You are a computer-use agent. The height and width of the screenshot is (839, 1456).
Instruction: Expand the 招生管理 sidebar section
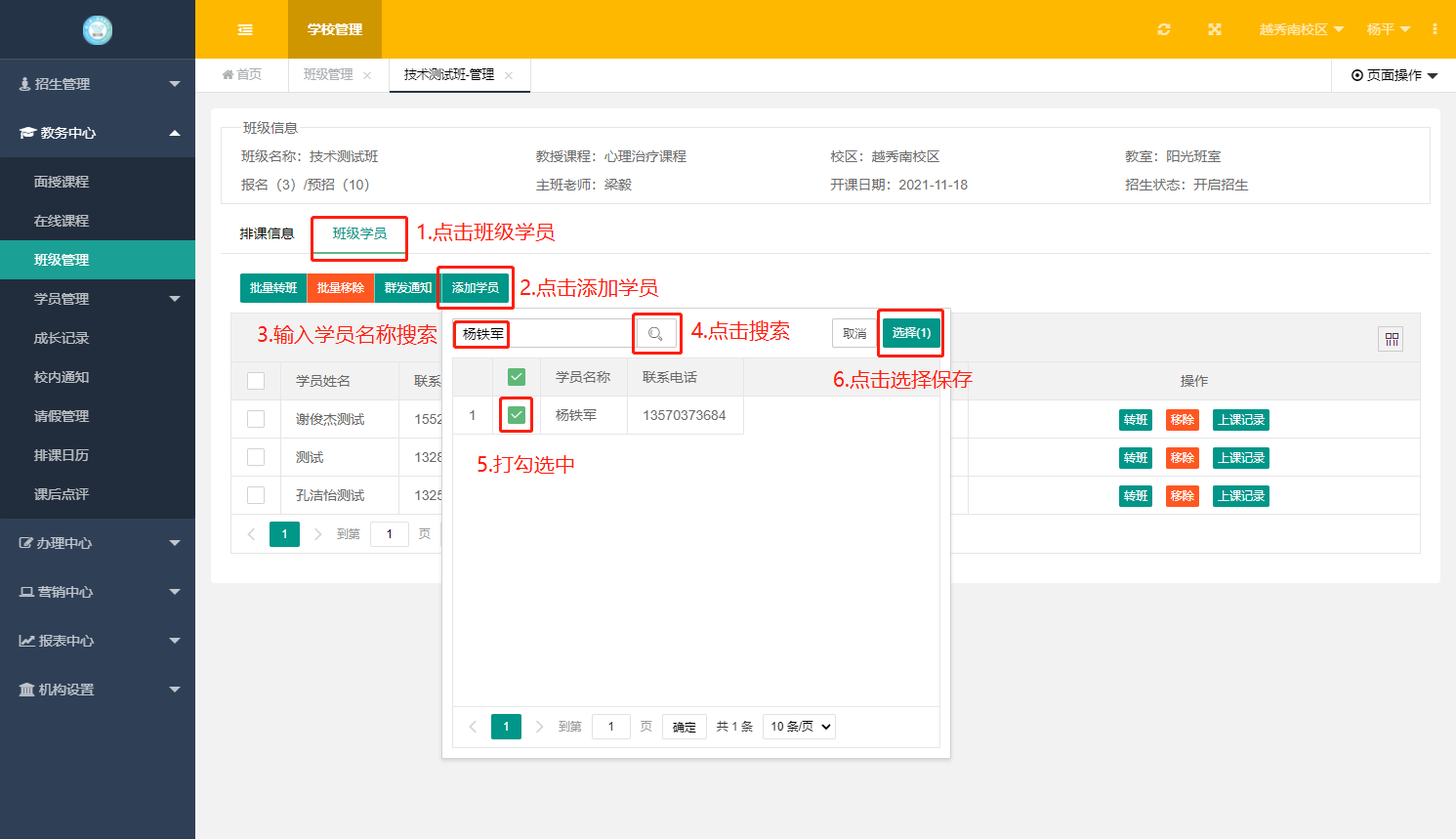(98, 84)
